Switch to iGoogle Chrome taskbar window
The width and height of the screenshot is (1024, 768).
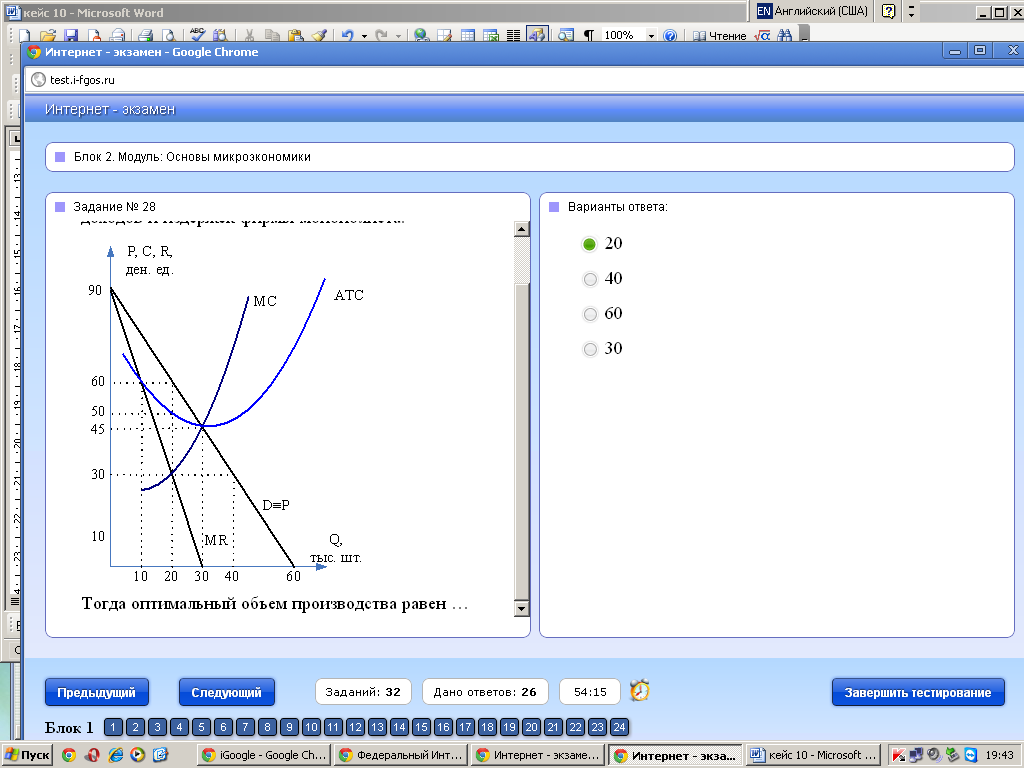point(264,755)
